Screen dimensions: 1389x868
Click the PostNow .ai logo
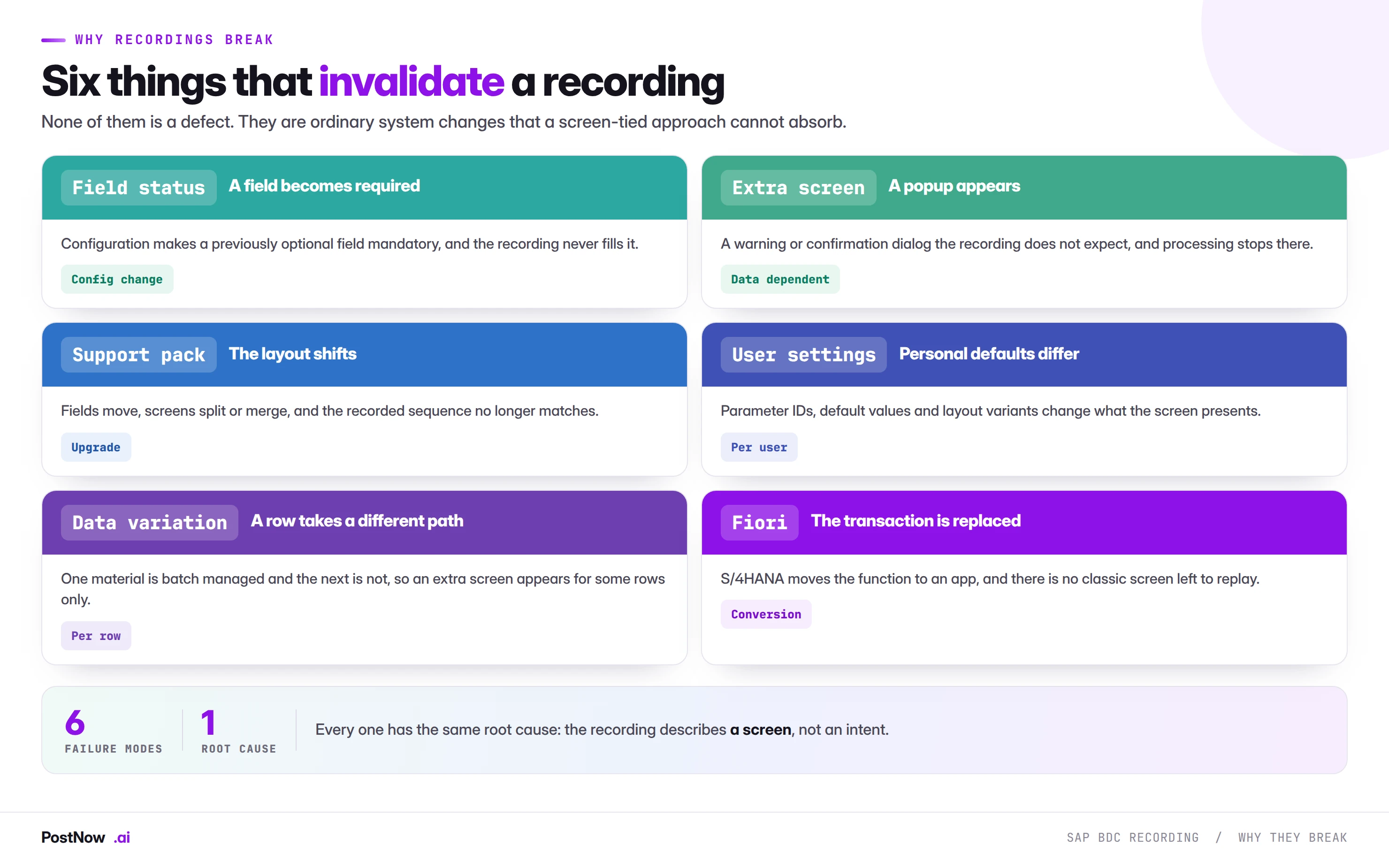pos(85,838)
